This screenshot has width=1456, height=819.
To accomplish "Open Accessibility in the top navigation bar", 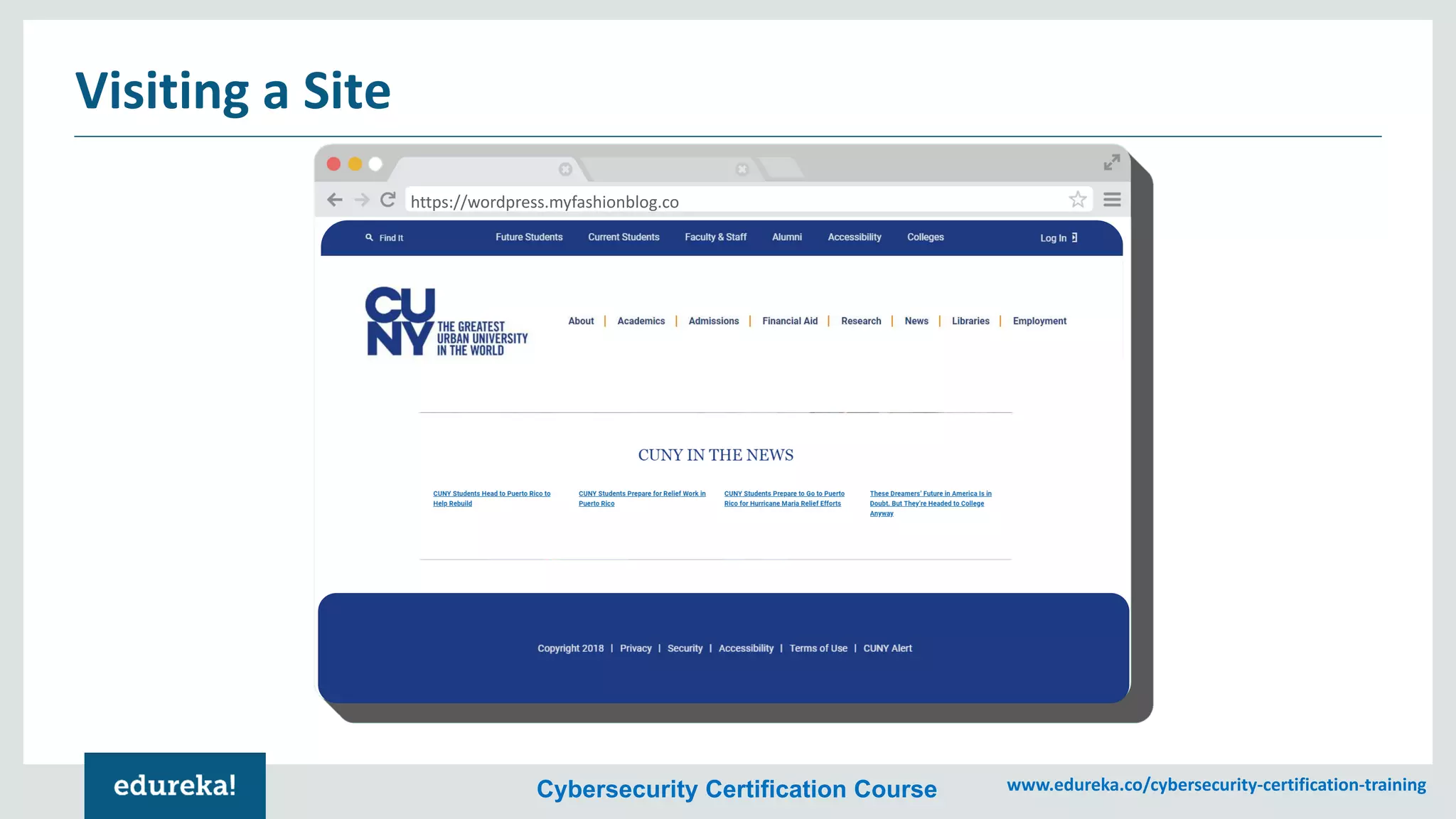I will pyautogui.click(x=855, y=237).
